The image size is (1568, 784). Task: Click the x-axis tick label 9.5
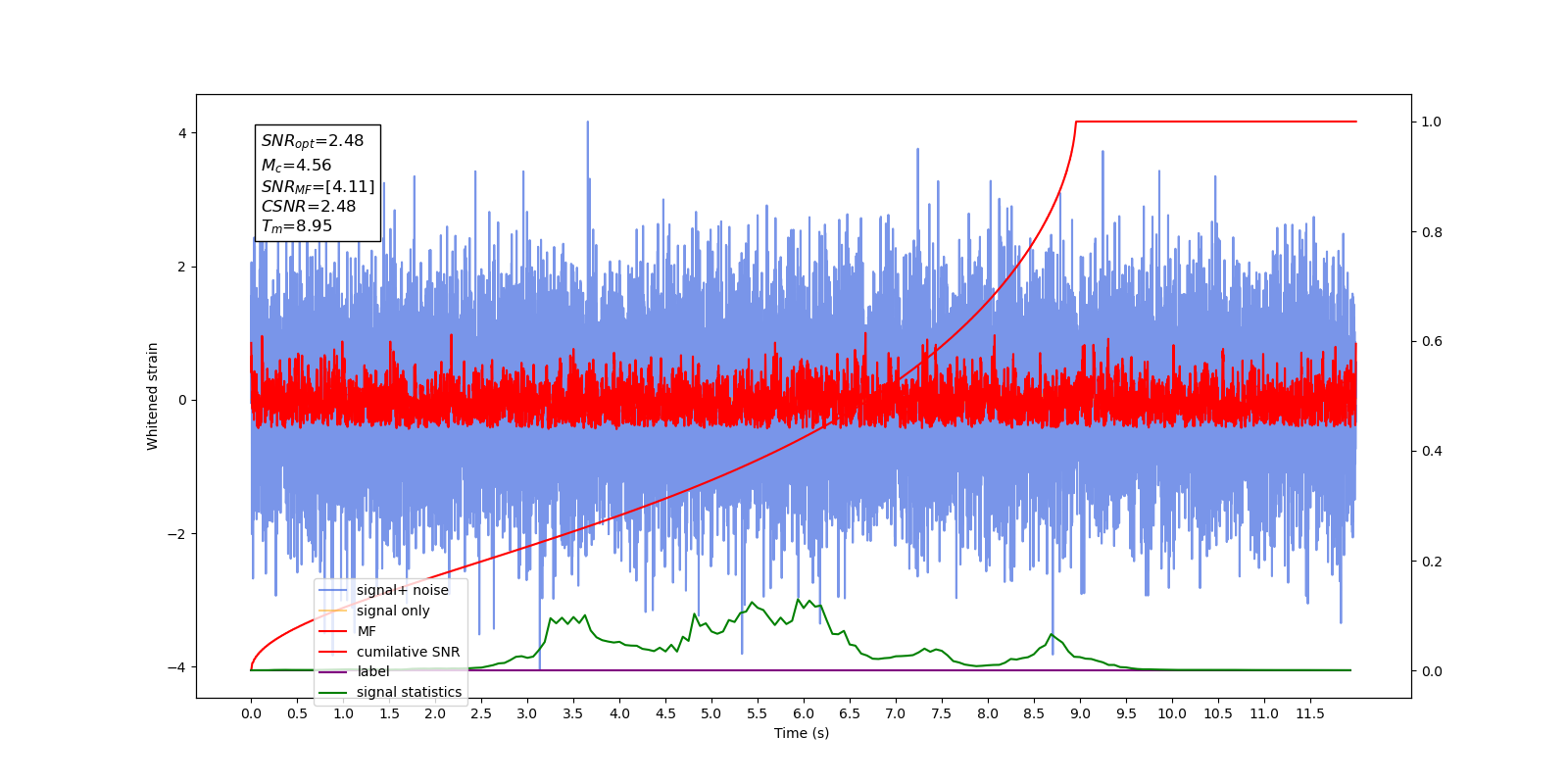[x=1126, y=713]
